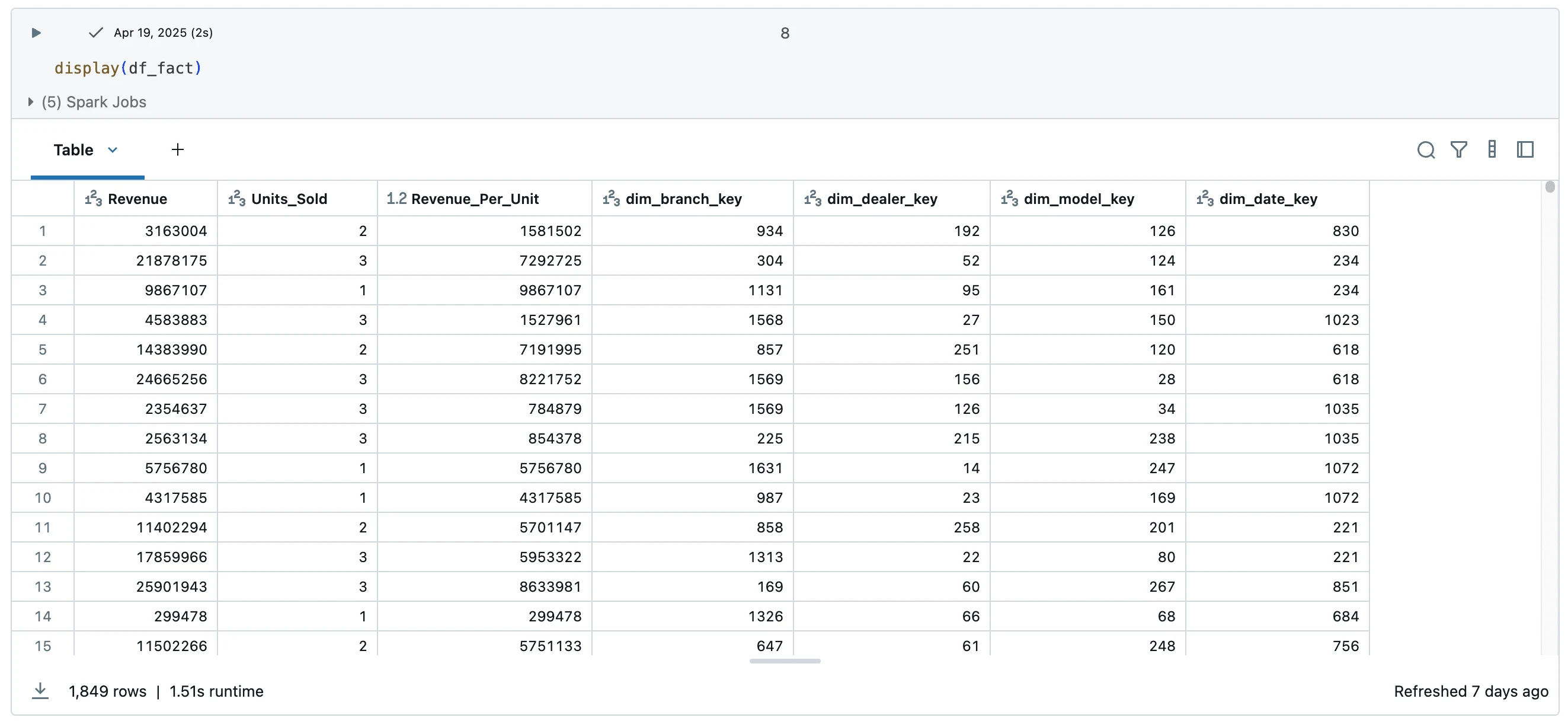
Task: Open the vertical dots table options menu
Action: pyautogui.click(x=1492, y=150)
